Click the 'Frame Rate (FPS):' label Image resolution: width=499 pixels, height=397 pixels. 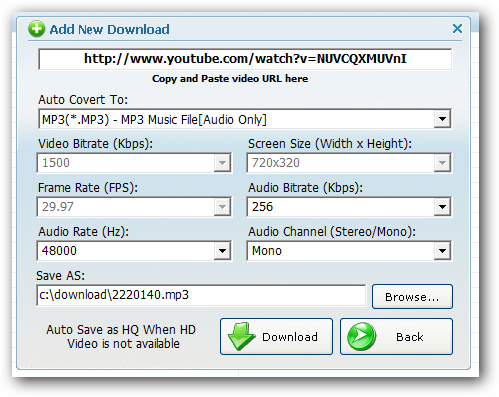pos(88,188)
